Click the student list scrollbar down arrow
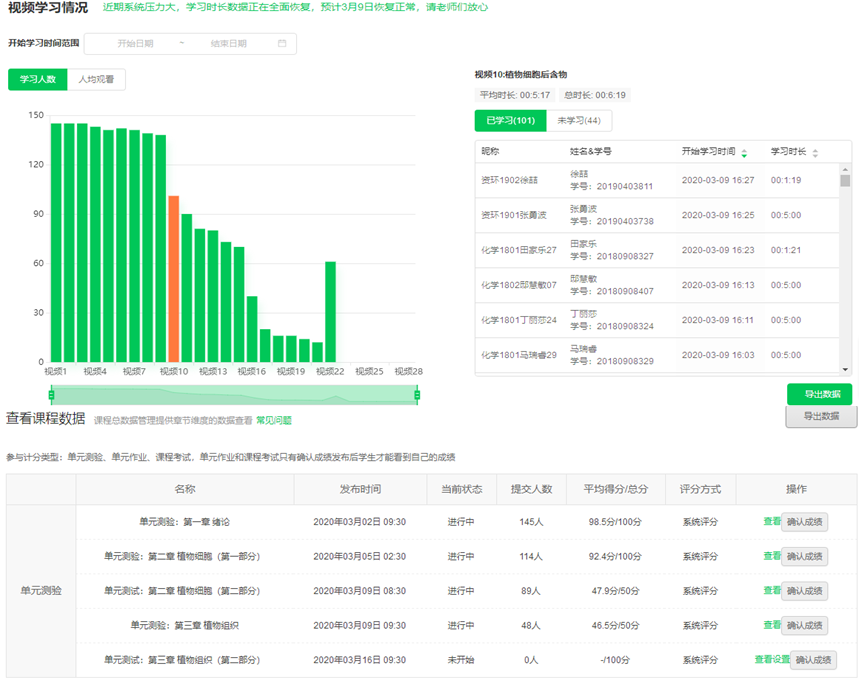The height and width of the screenshot is (680, 859). (845, 370)
